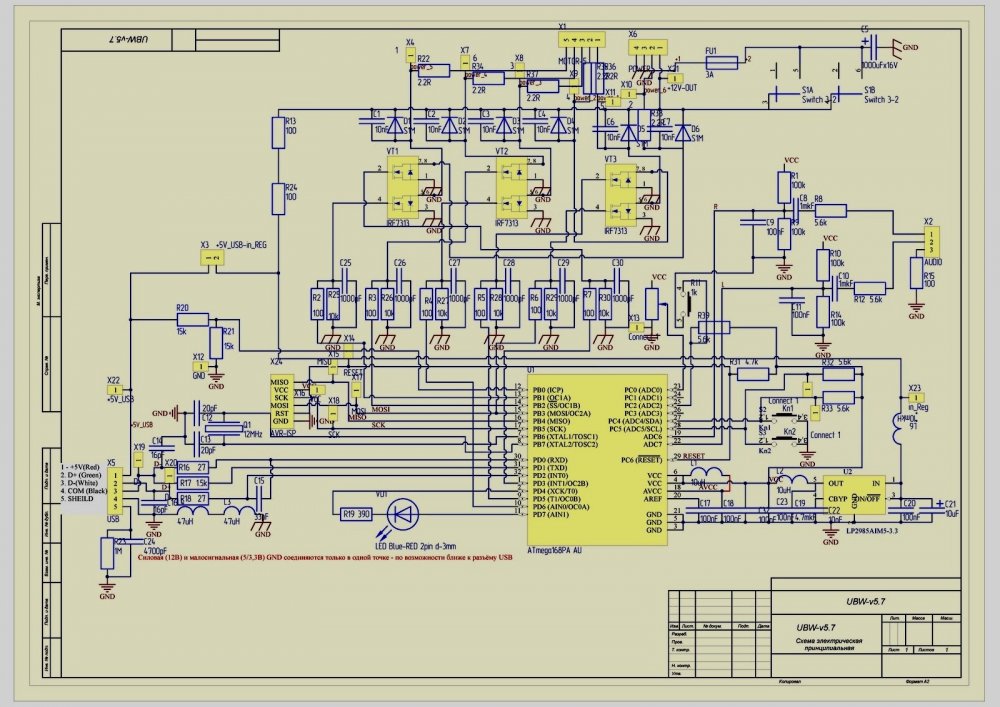Select resistor R13 100 on left rail
The width and height of the screenshot is (1000, 707).
278,133
